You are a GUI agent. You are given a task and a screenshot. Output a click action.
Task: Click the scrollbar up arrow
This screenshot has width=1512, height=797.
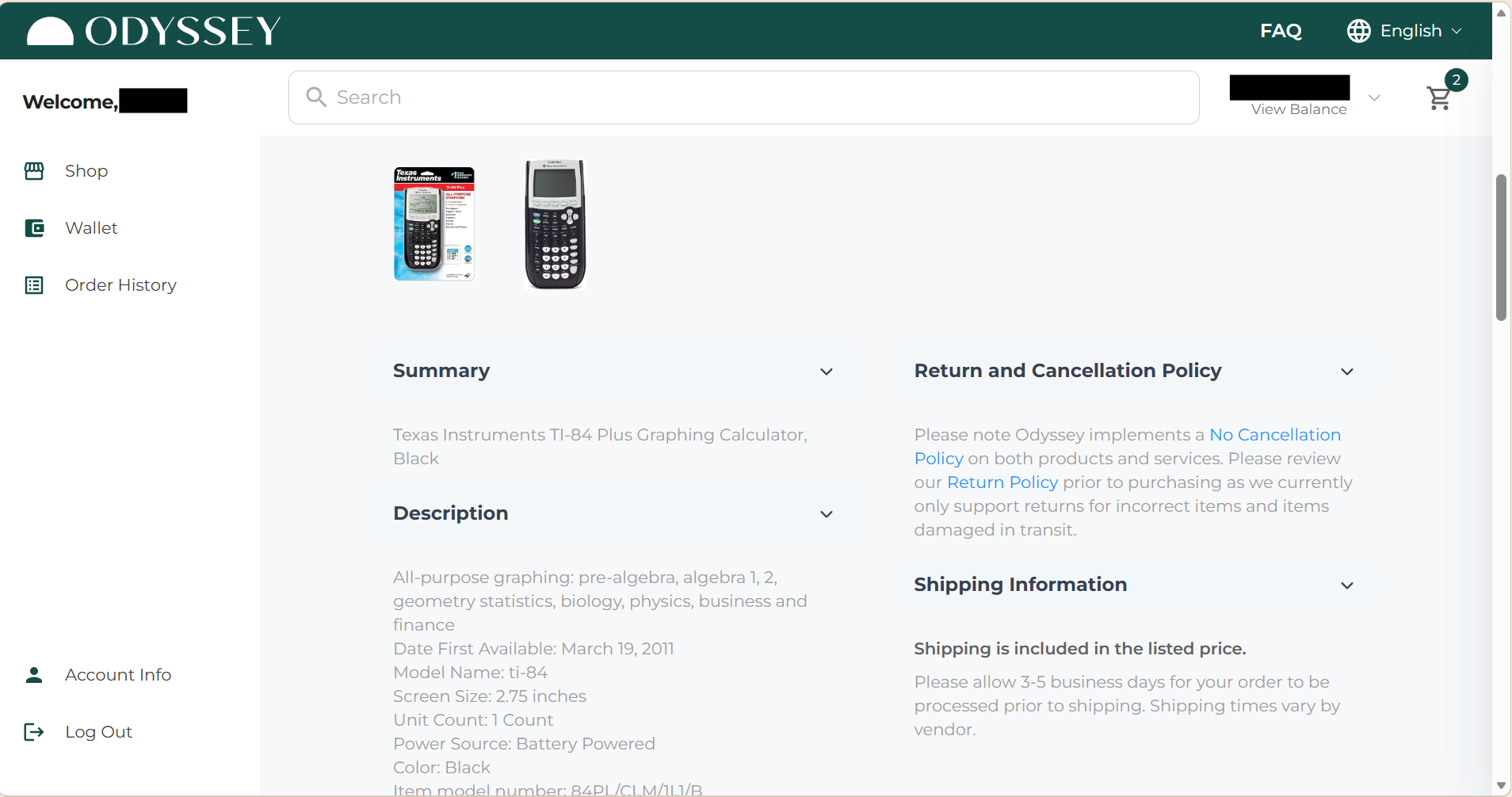1501,13
